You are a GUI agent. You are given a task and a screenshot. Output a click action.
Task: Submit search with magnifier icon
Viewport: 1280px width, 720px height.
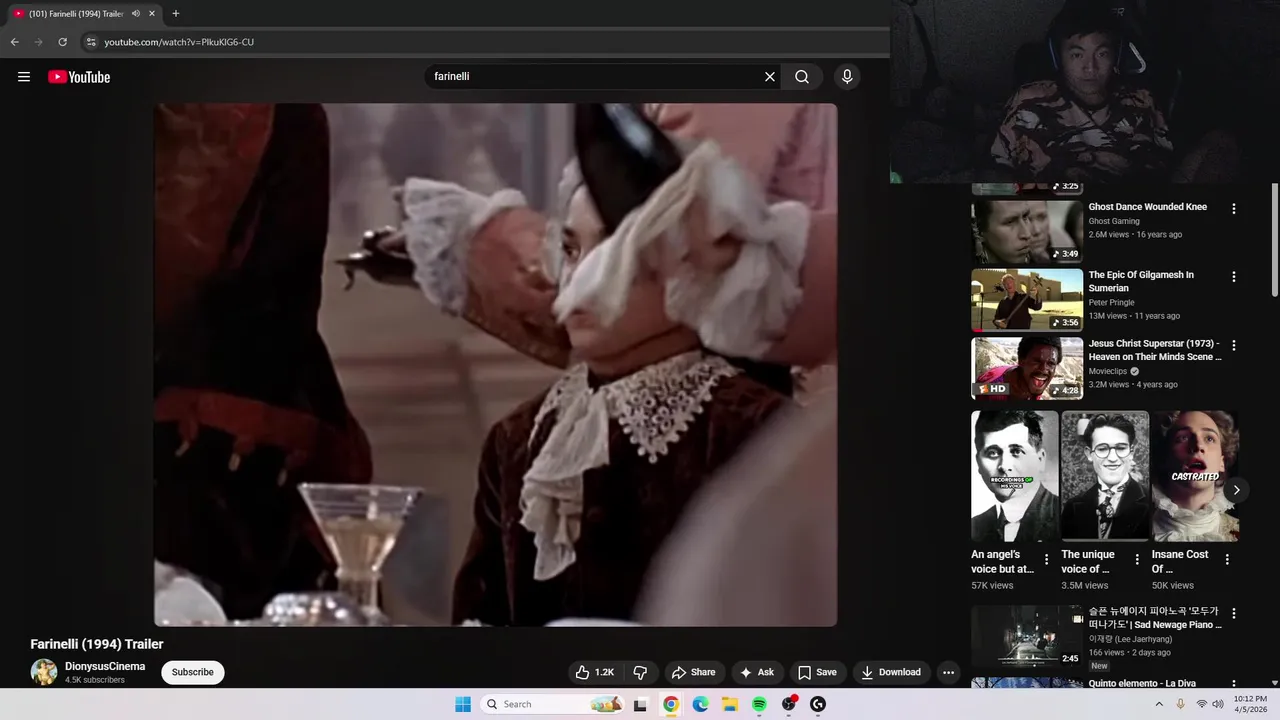point(802,77)
